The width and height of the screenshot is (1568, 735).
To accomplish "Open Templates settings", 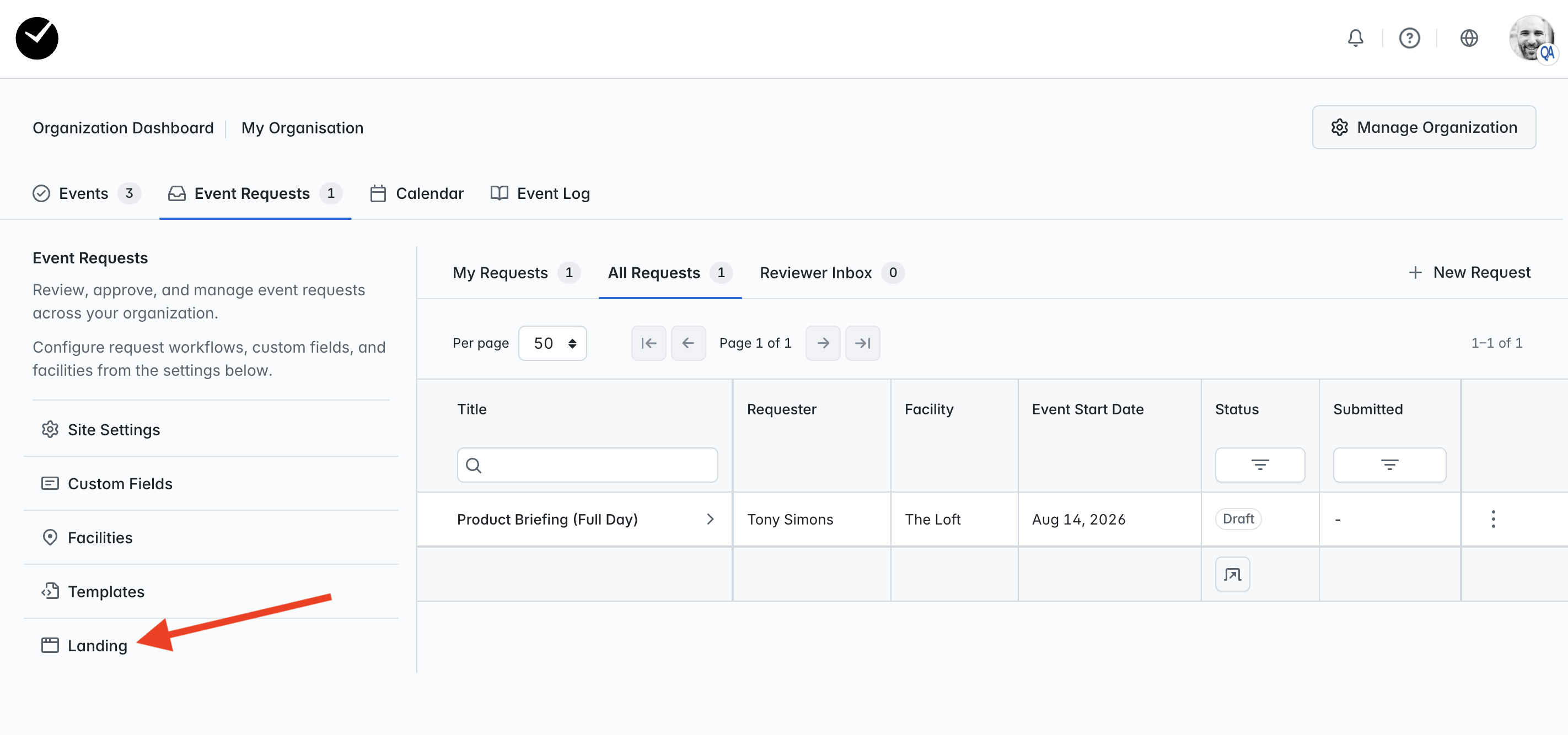I will pos(211,592).
